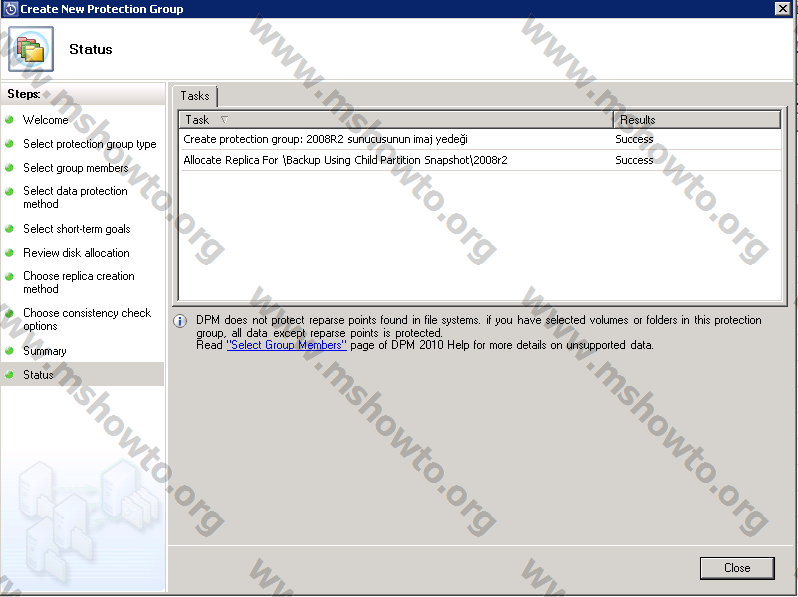Click the green bullet next to Summary
The width and height of the screenshot is (798, 597).
coord(10,351)
